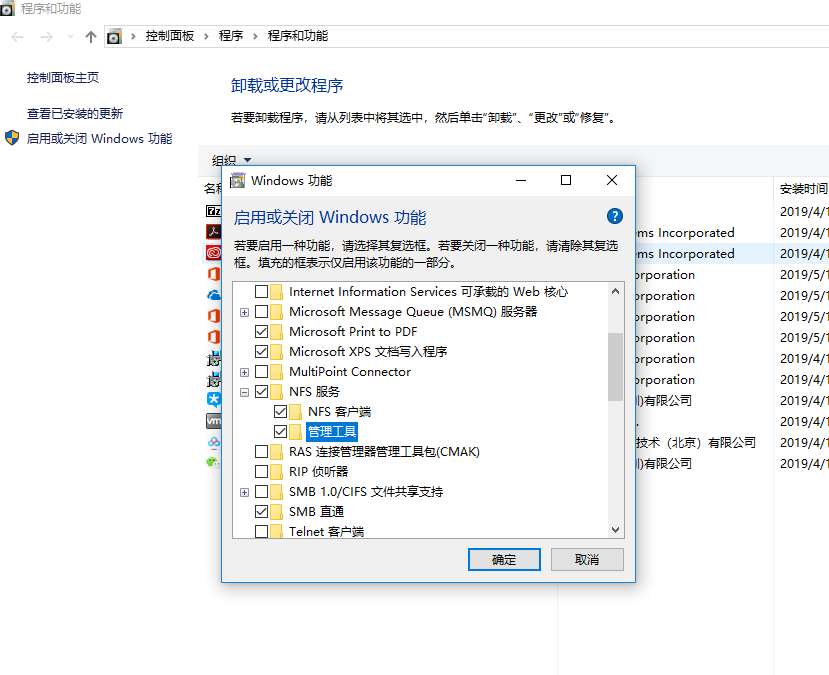This screenshot has width=829, height=675.
Task: Toggle the 管理工具 checkbox under NFS
Action: [280, 431]
